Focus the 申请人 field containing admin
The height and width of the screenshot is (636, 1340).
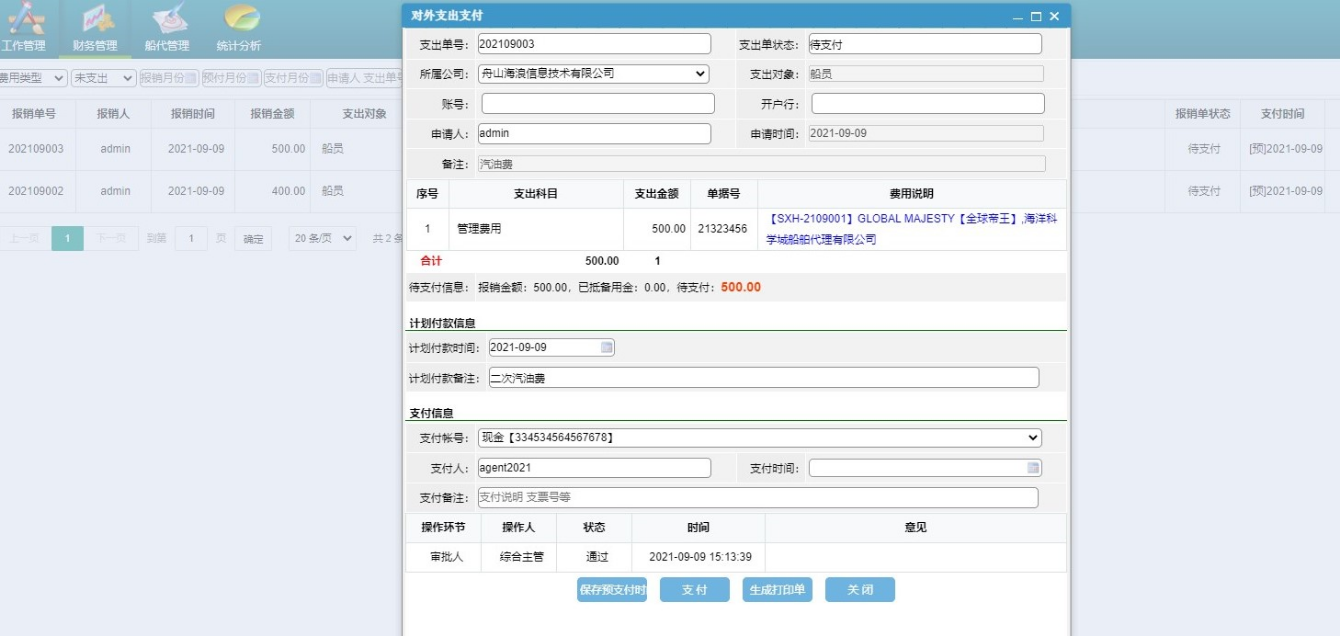tap(593, 133)
